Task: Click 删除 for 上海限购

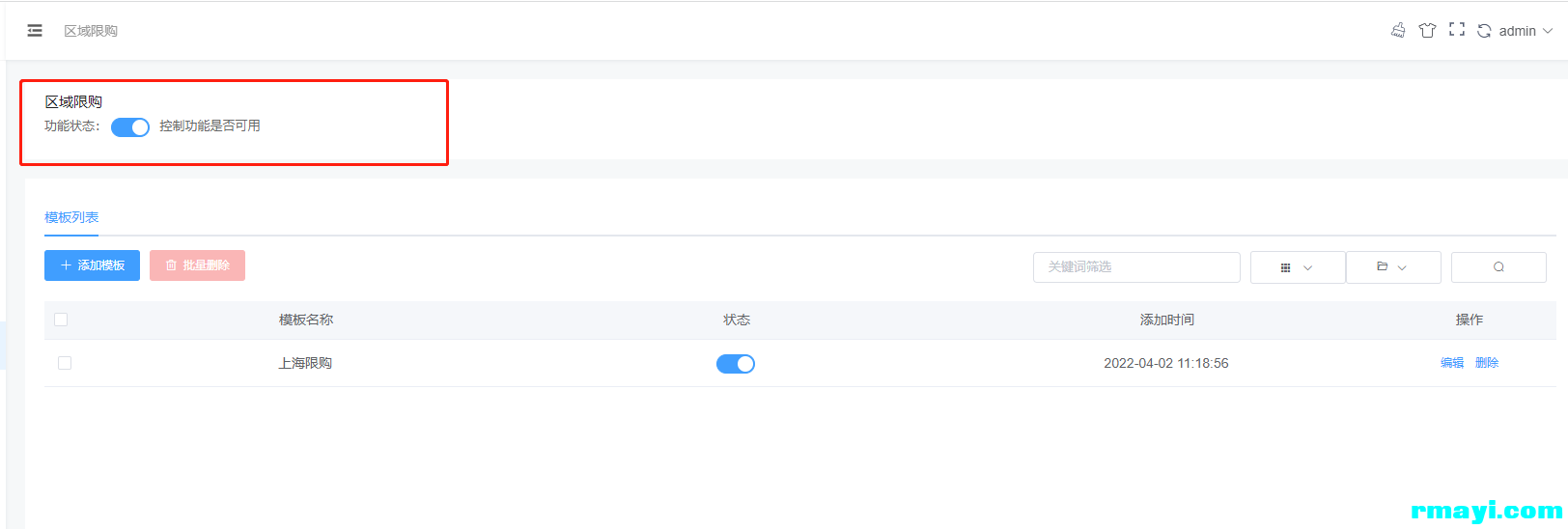Action: [1487, 363]
